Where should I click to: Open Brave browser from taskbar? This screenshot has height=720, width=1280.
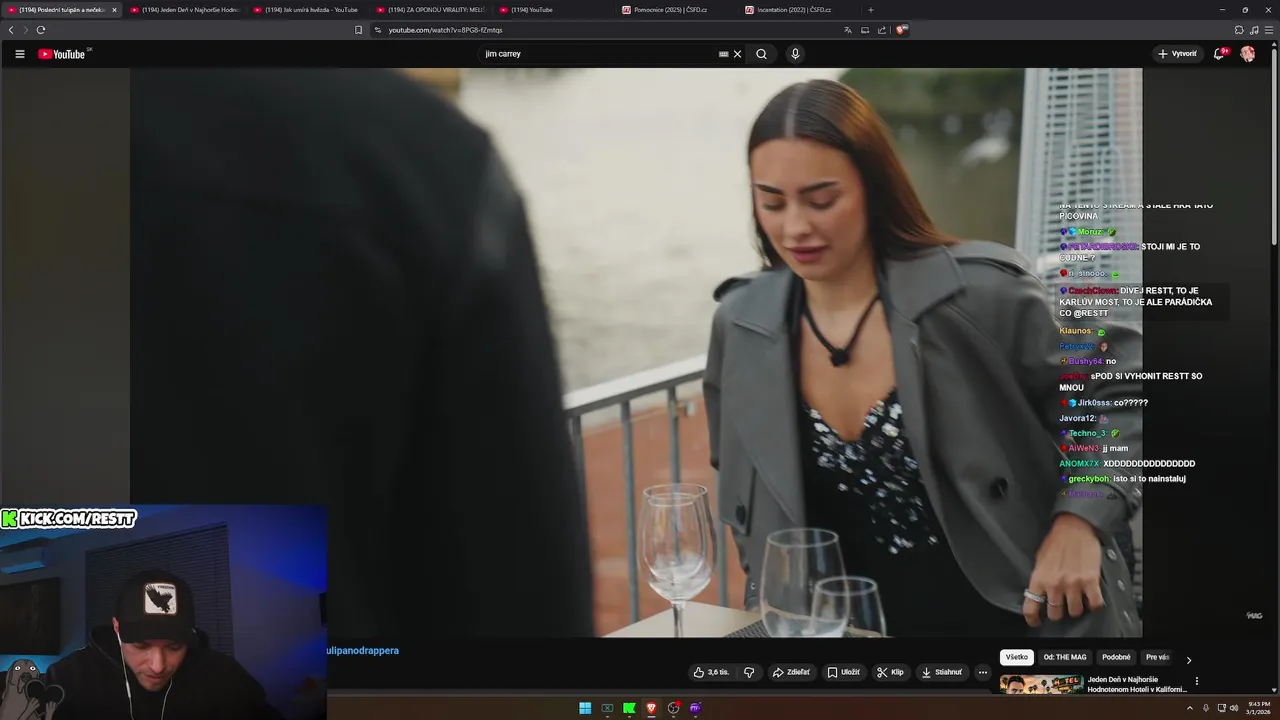click(x=651, y=708)
